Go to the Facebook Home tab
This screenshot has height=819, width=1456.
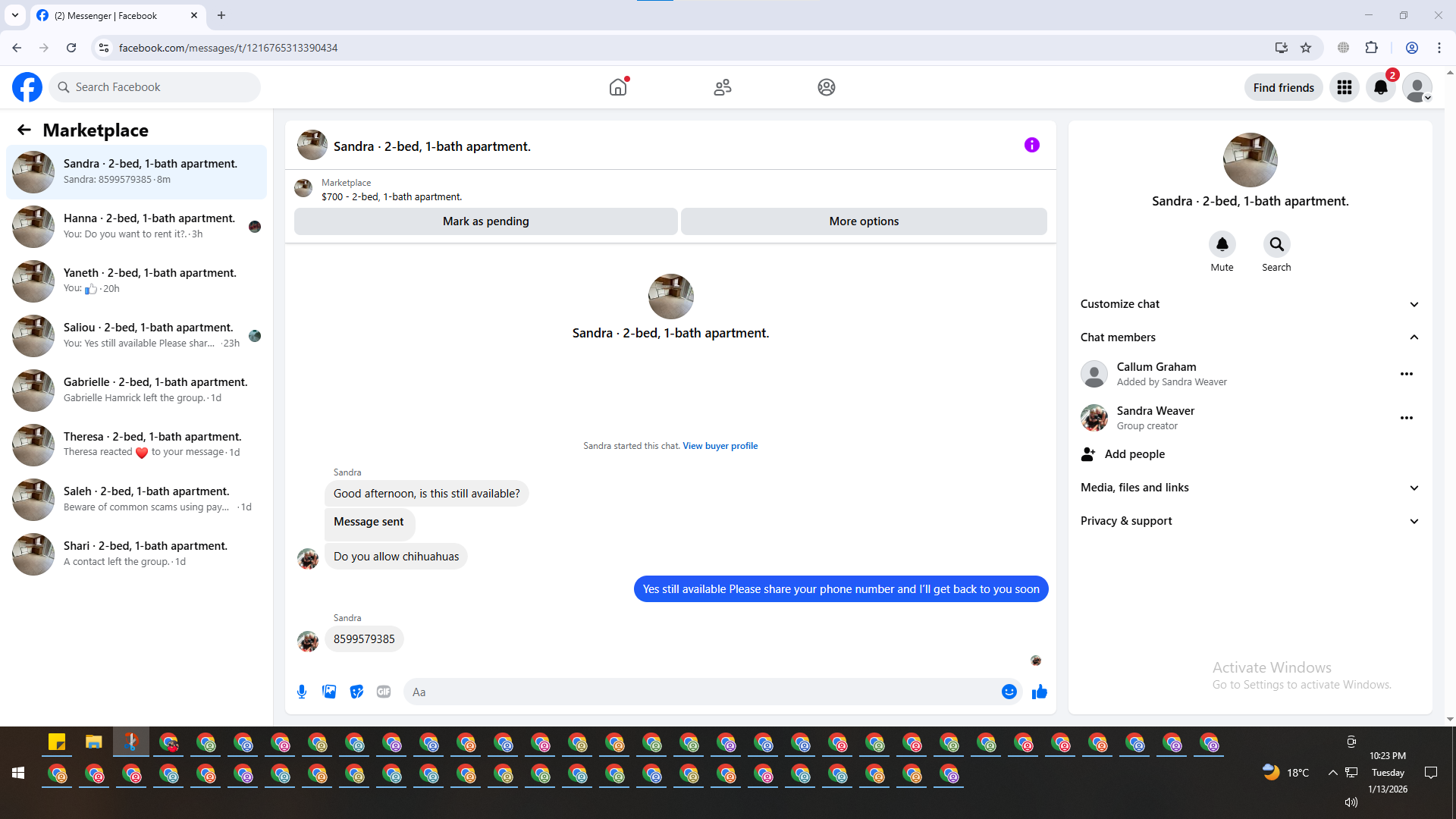coord(618,87)
